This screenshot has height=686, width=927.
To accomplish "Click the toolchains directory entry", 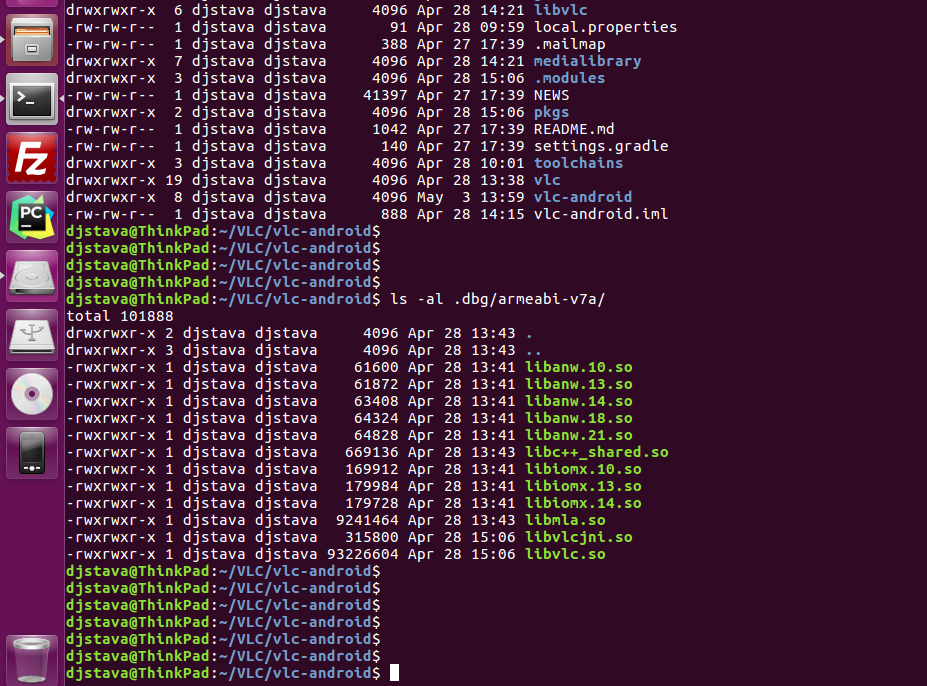I will [x=578, y=163].
